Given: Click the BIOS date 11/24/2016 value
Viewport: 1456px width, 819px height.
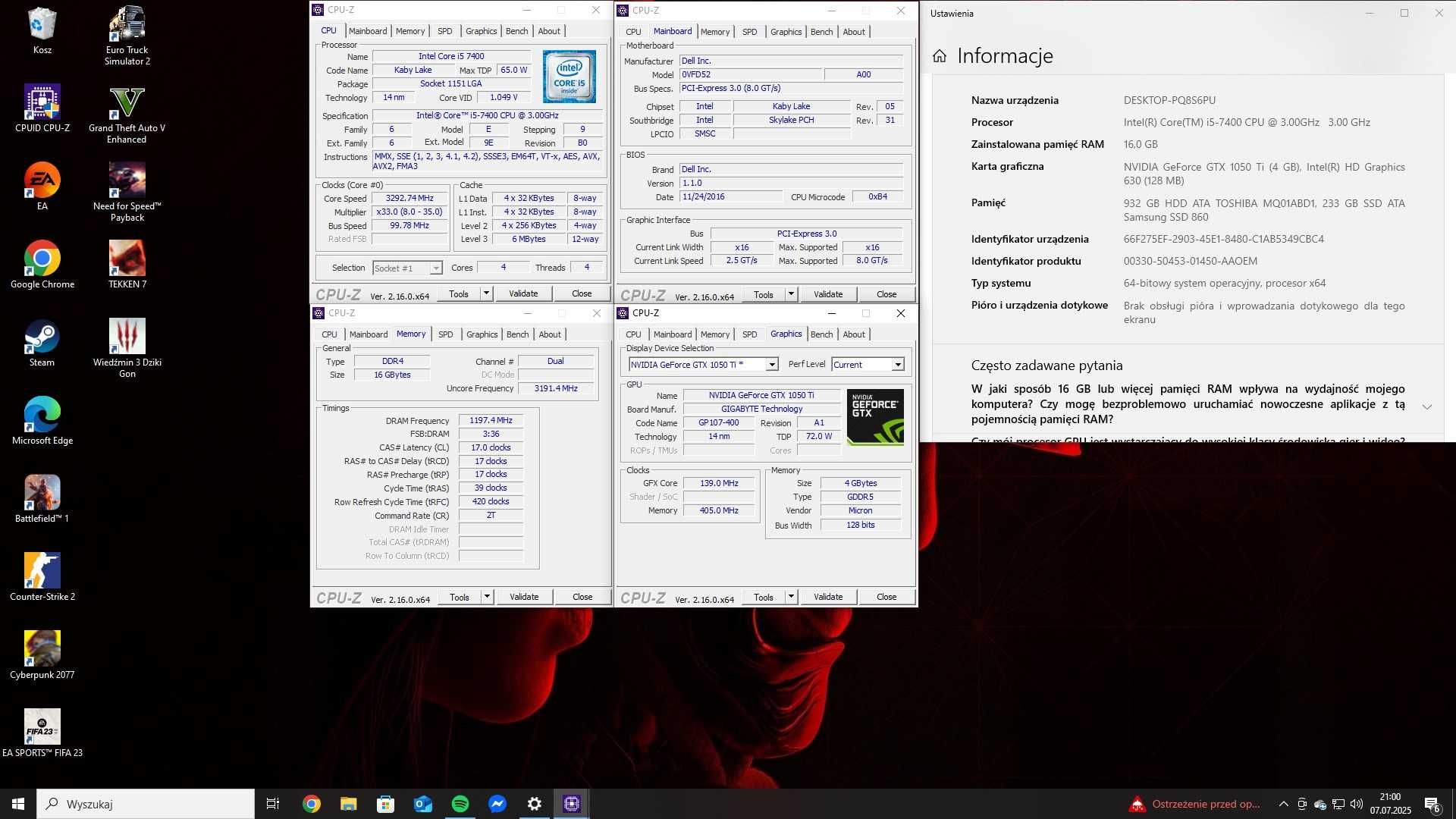Looking at the screenshot, I should point(731,196).
